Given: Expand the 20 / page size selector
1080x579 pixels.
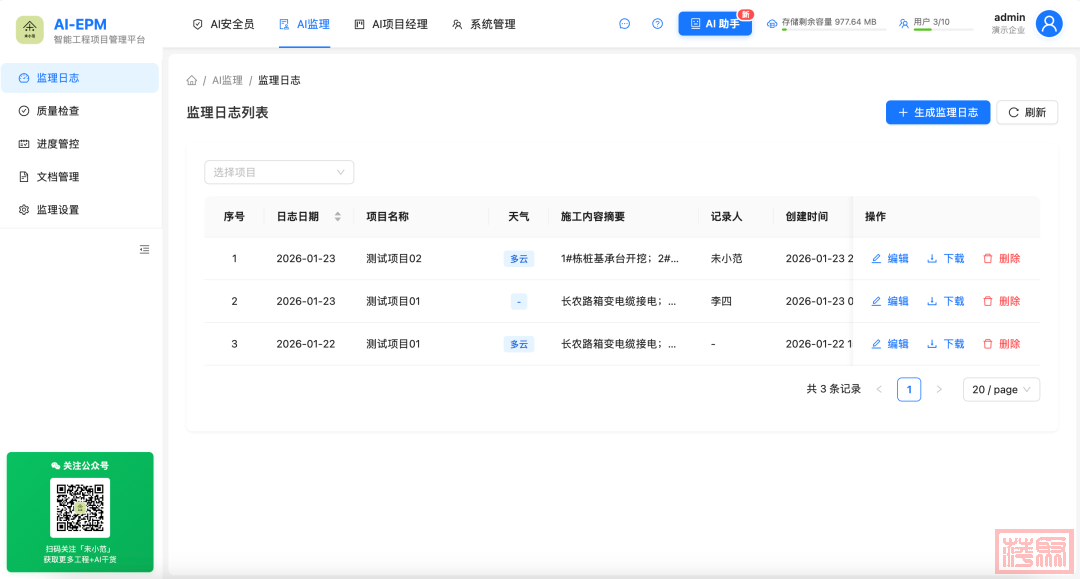Looking at the screenshot, I should coord(1001,390).
